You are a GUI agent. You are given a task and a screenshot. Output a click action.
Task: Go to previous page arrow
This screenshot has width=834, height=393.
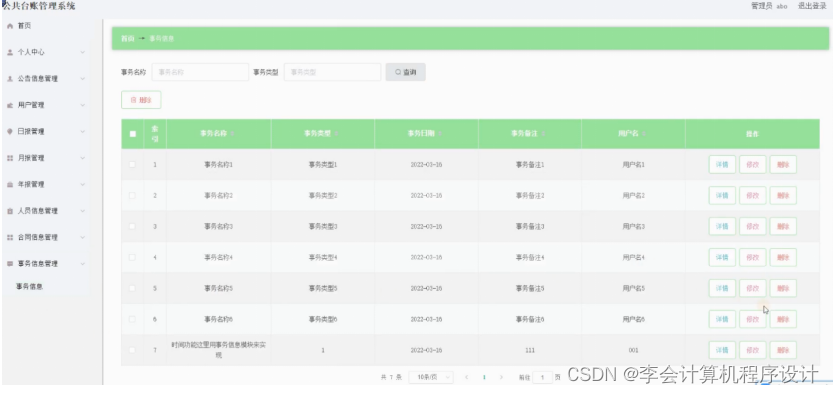click(x=466, y=377)
